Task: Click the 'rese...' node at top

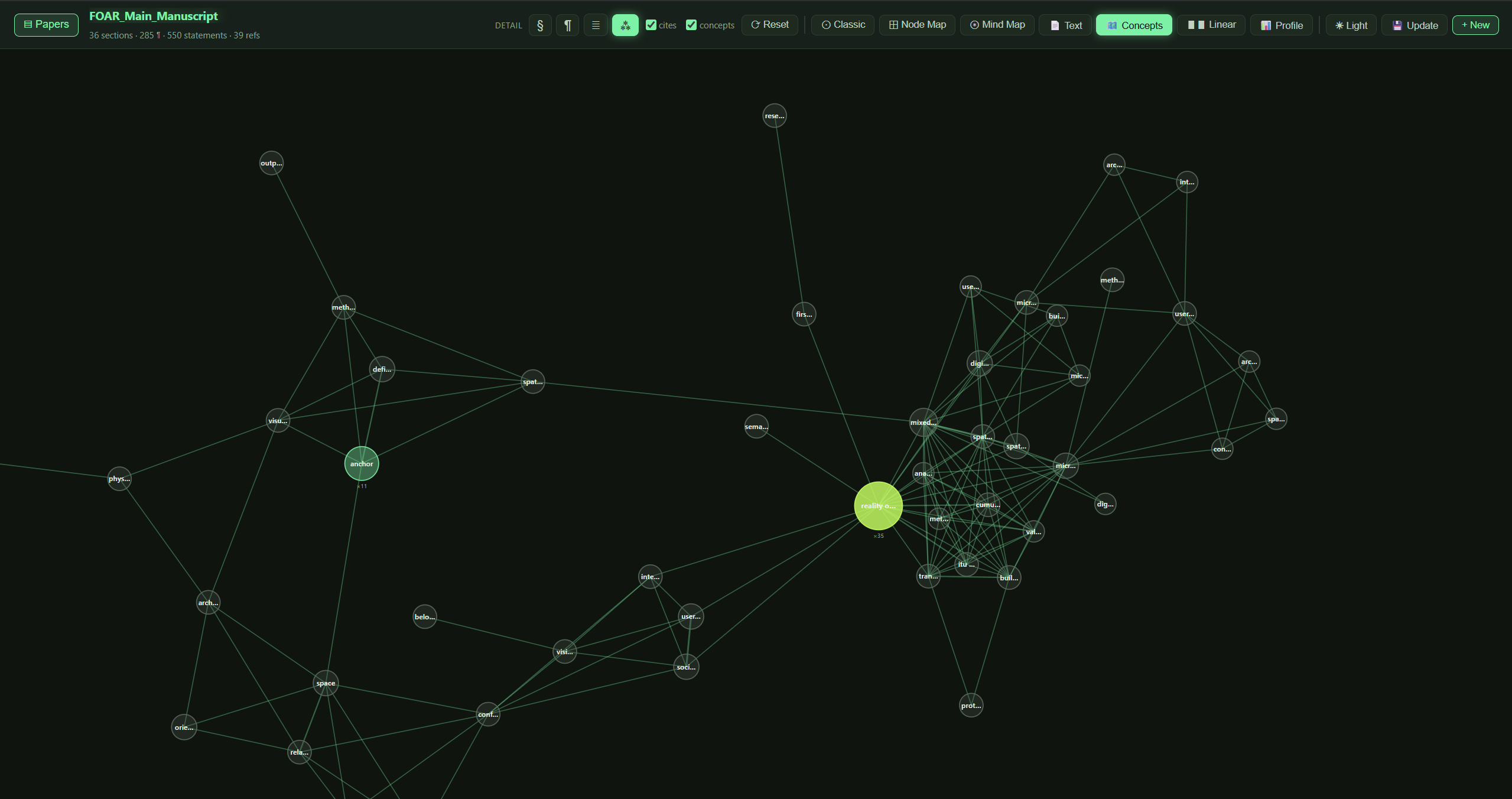Action: tap(775, 116)
